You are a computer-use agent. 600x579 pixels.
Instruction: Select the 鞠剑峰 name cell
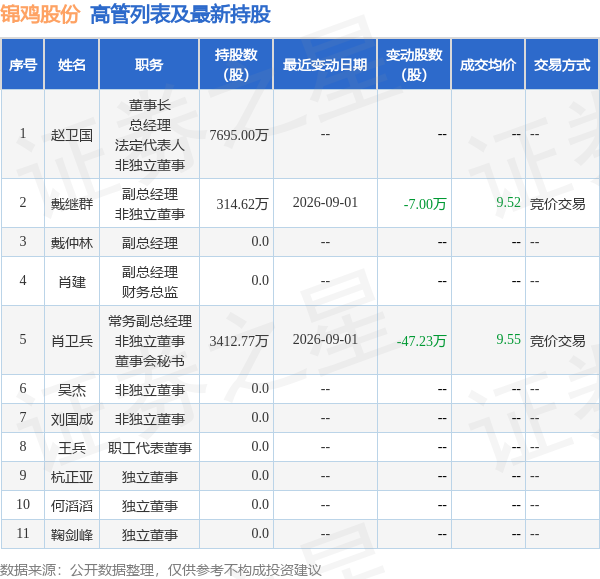point(72,535)
